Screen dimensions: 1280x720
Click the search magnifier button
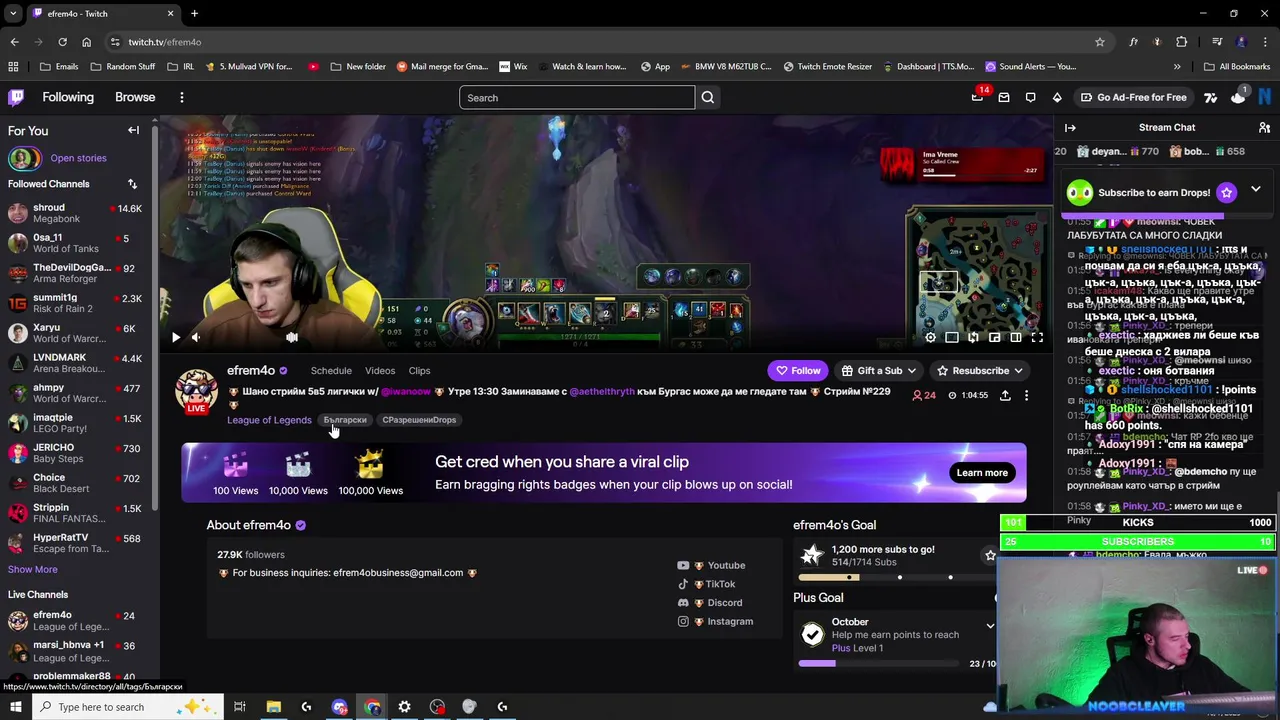point(708,97)
